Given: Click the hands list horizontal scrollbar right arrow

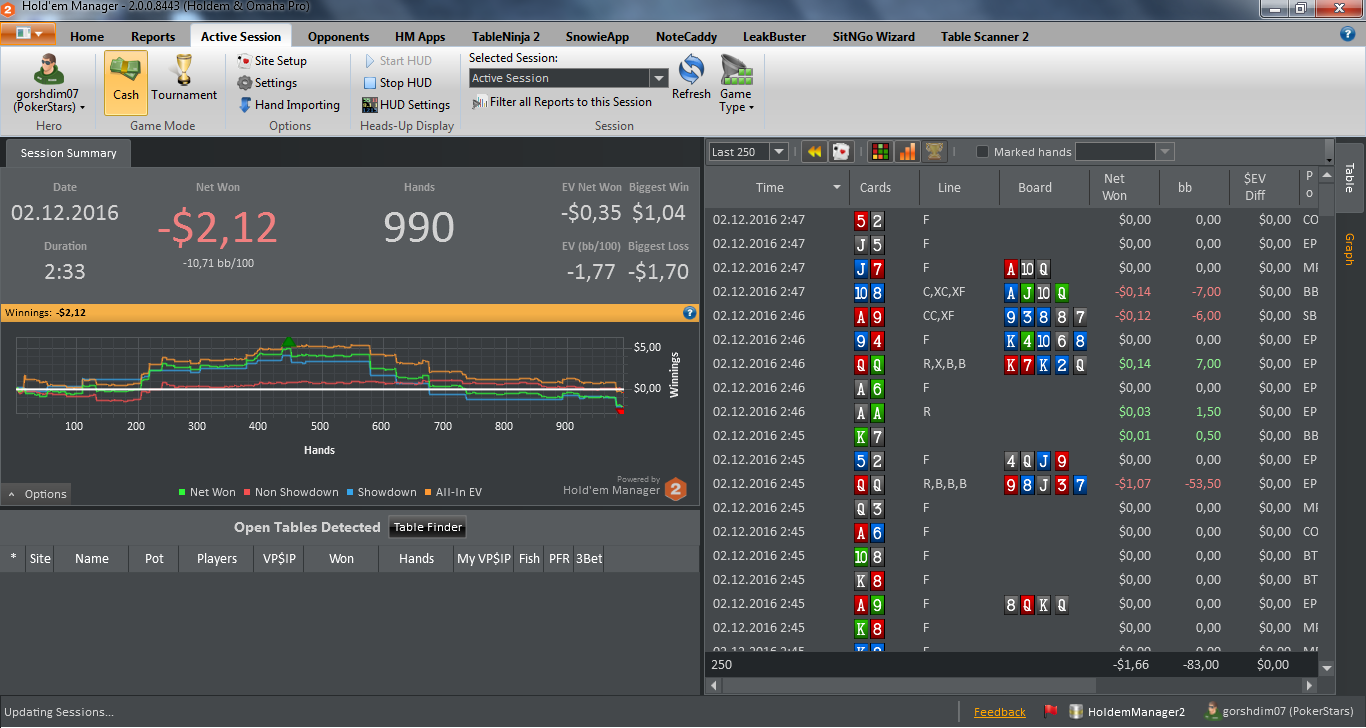Looking at the screenshot, I should pyautogui.click(x=1310, y=686).
